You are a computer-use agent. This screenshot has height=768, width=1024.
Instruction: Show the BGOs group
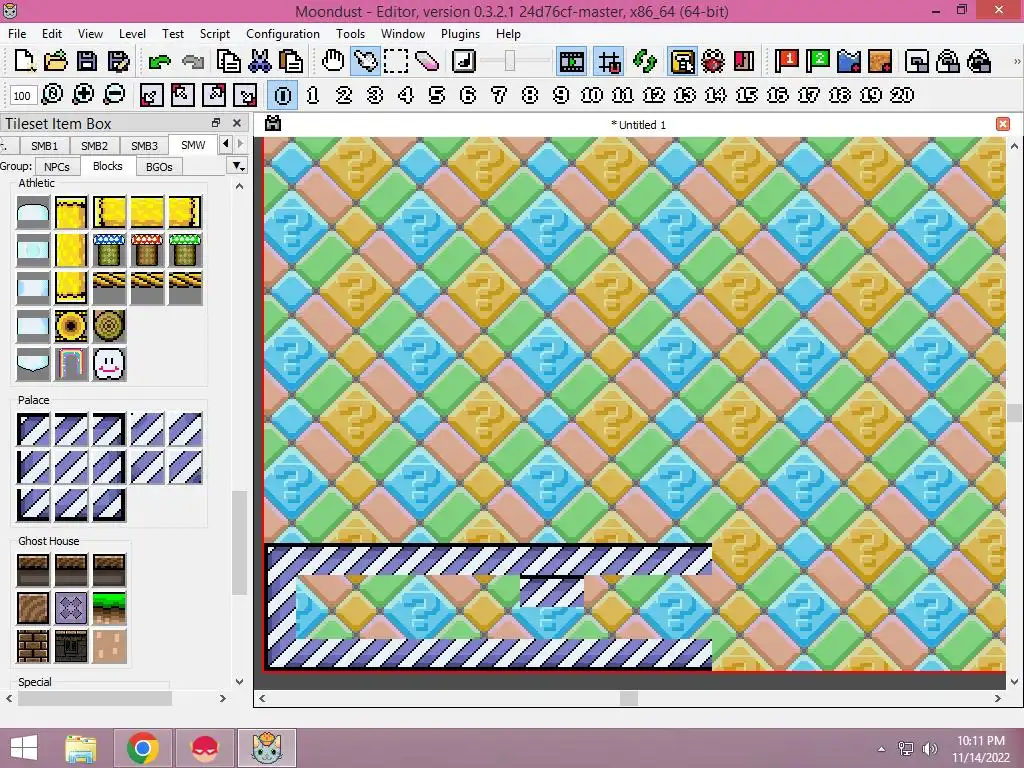pos(159,167)
